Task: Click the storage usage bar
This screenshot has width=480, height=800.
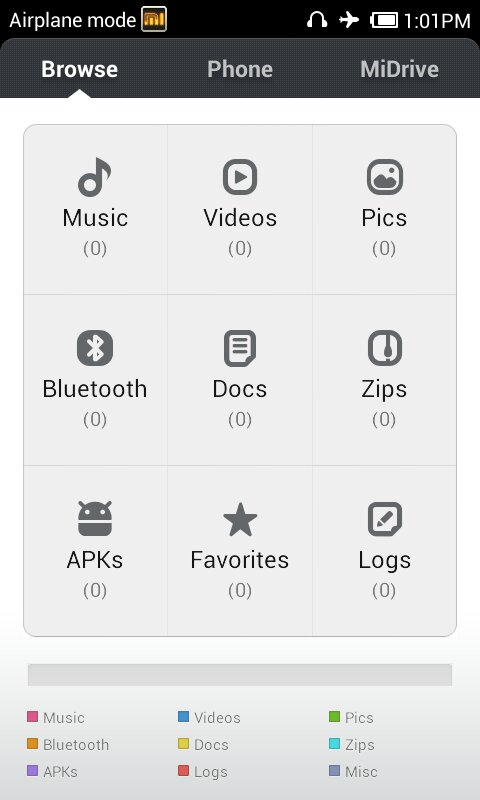Action: coord(240,675)
